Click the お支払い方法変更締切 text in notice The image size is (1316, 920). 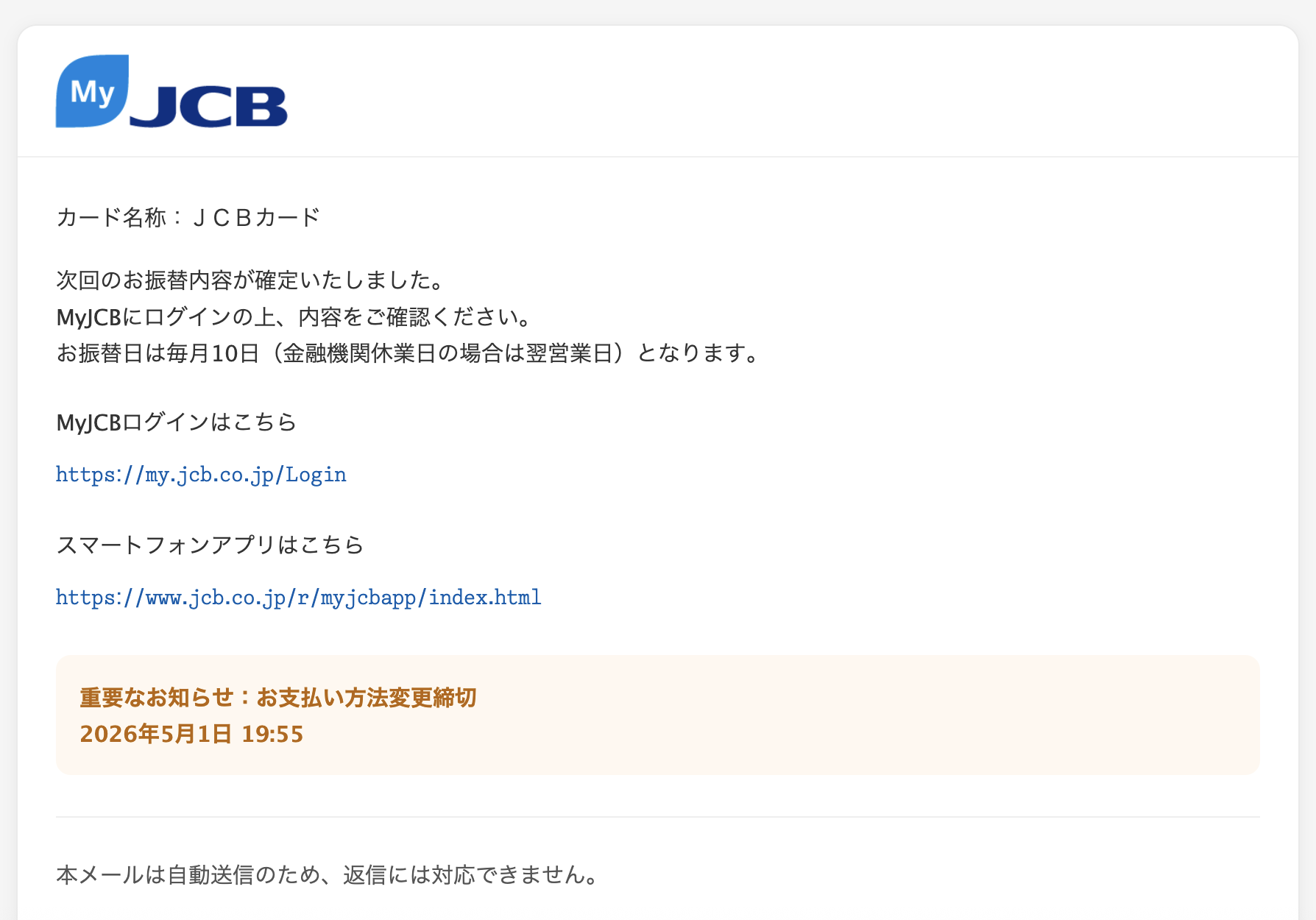pyautogui.click(x=366, y=697)
